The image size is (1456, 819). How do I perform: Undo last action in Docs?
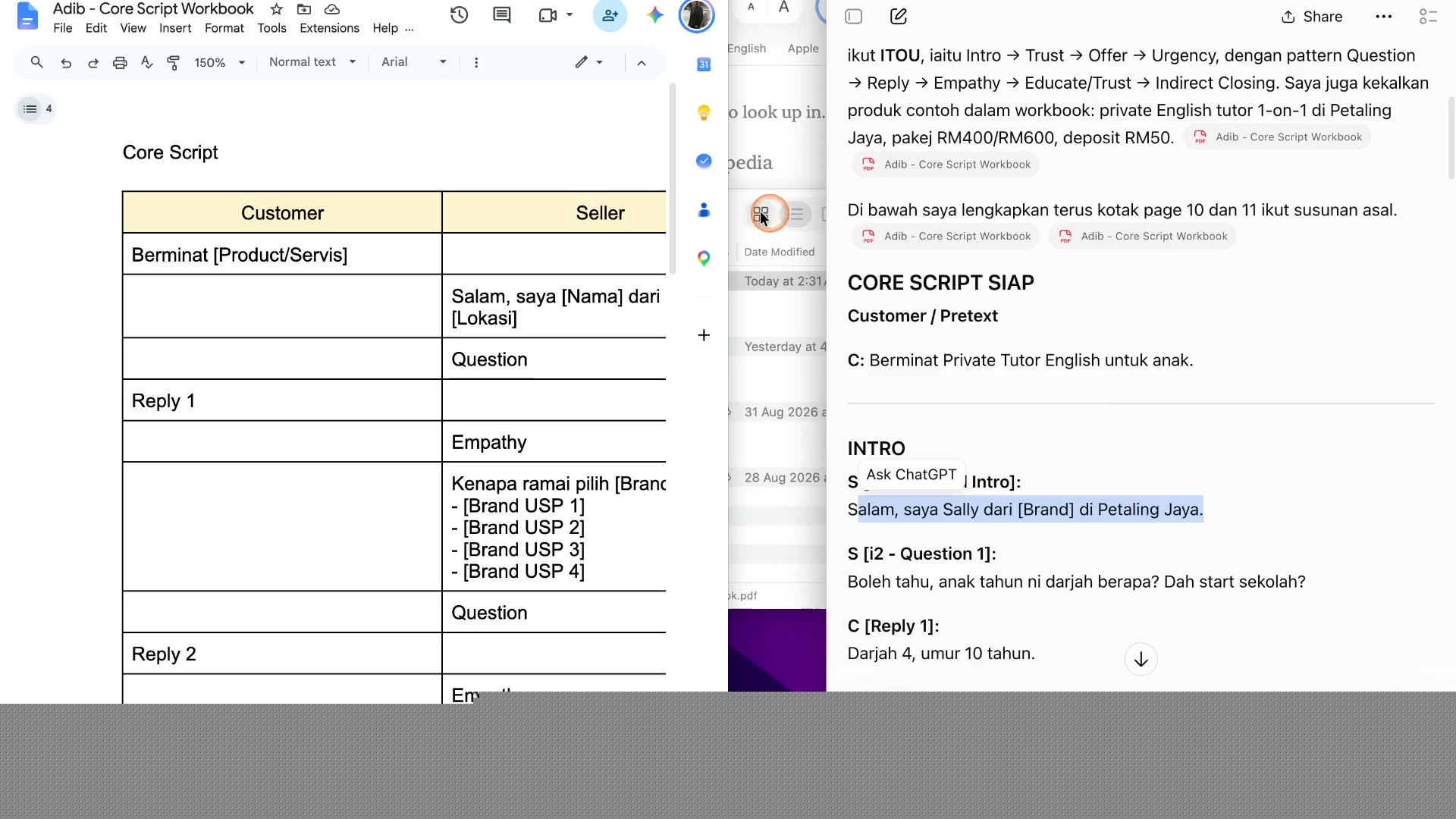tap(66, 62)
